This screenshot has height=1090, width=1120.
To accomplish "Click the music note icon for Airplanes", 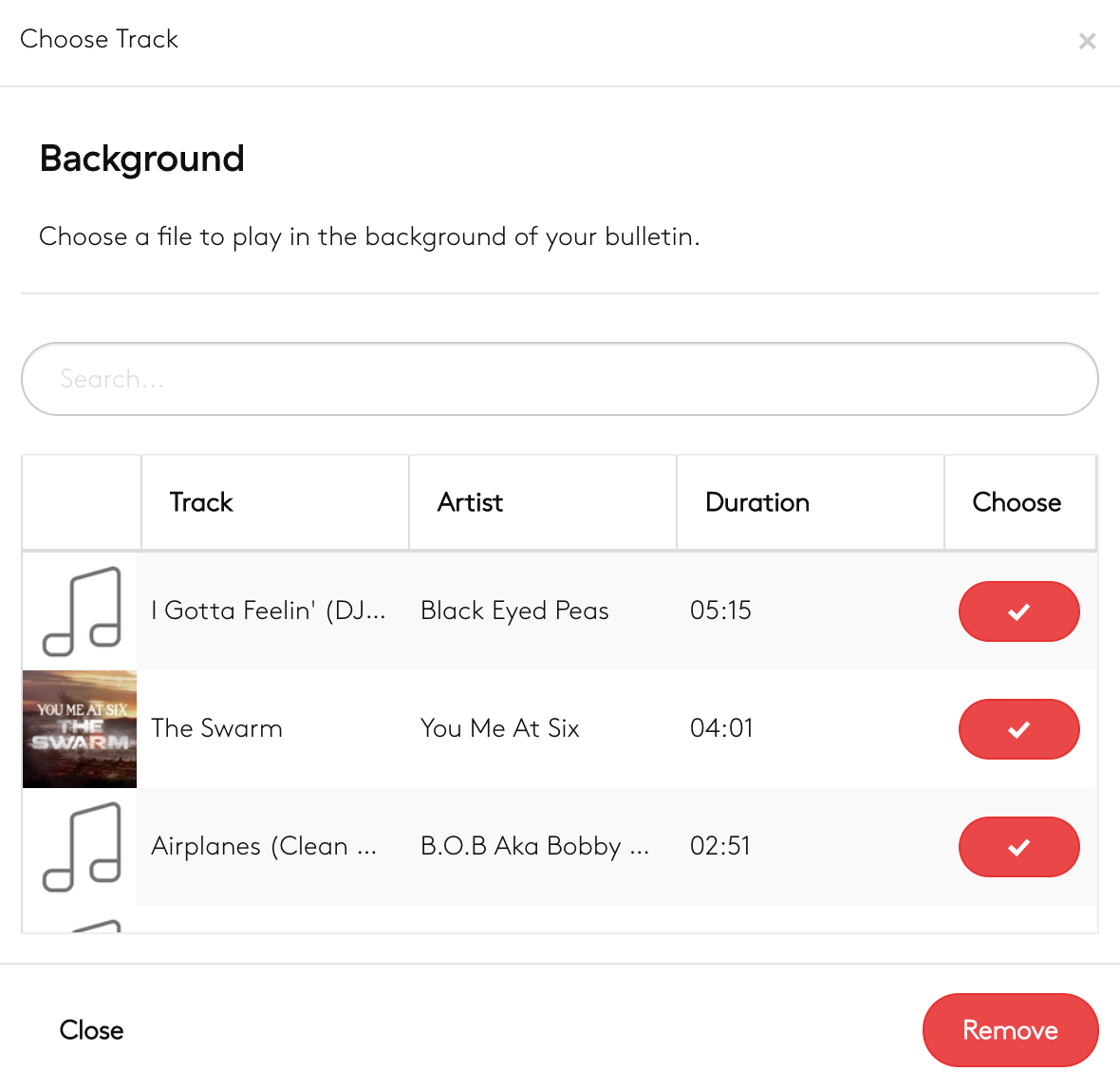I will (x=81, y=847).
